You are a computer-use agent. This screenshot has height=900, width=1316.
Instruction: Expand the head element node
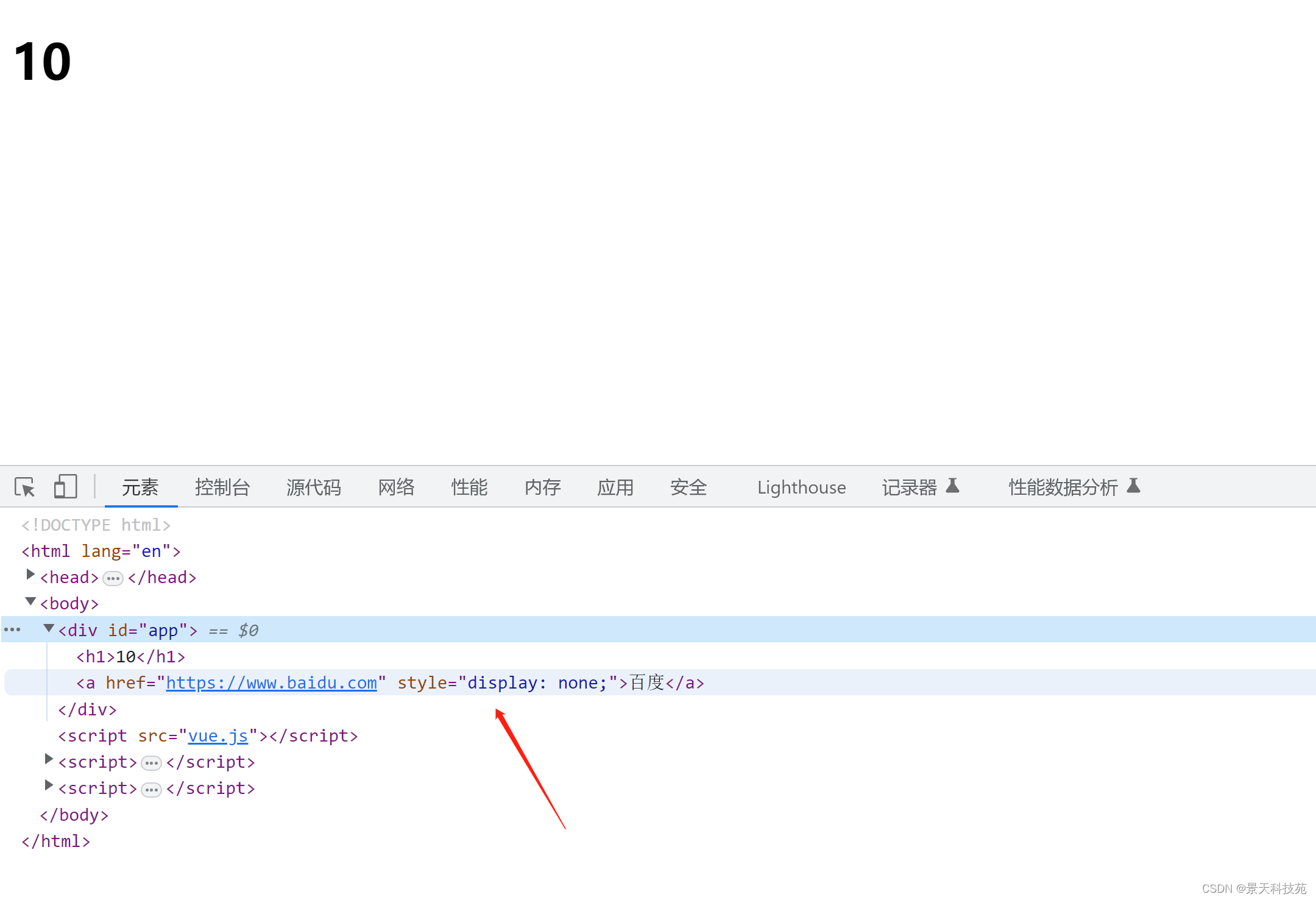[30, 575]
